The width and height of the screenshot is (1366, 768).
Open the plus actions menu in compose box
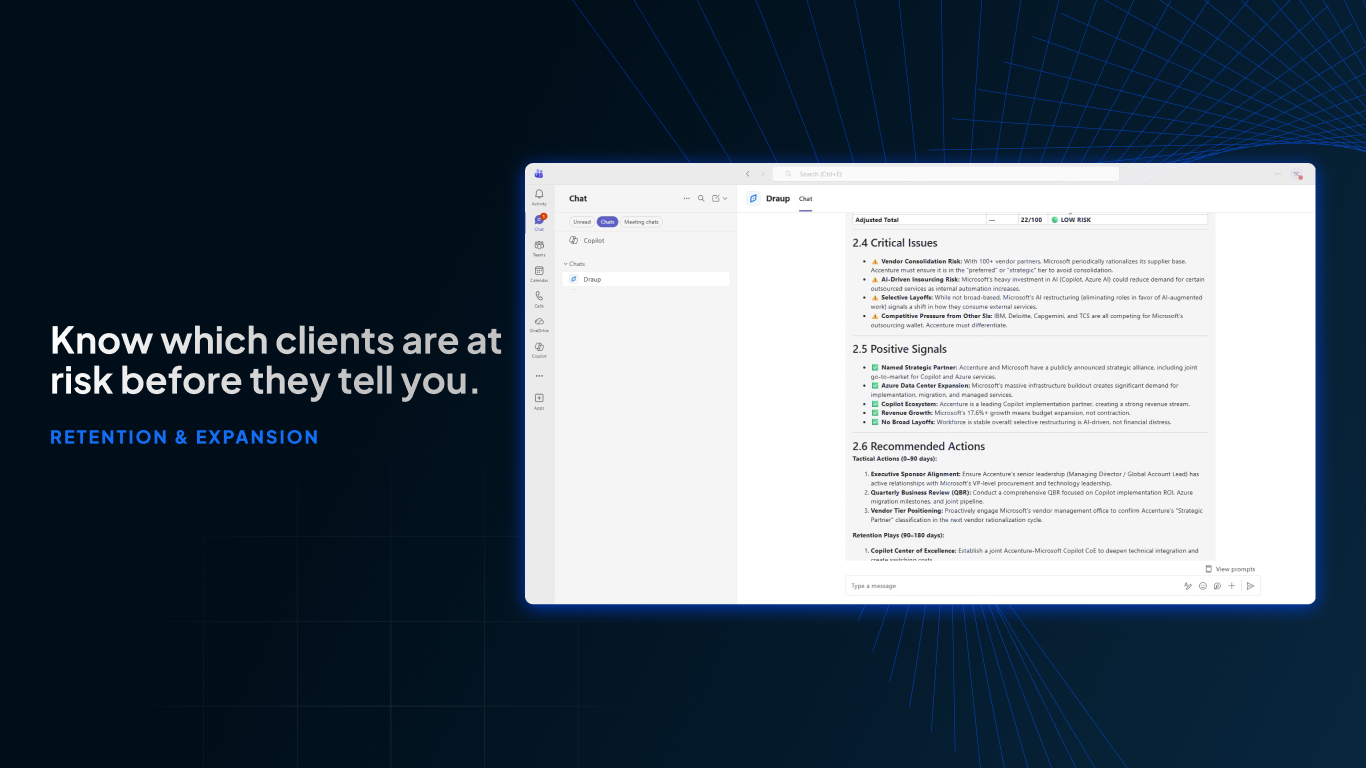[x=1232, y=586]
